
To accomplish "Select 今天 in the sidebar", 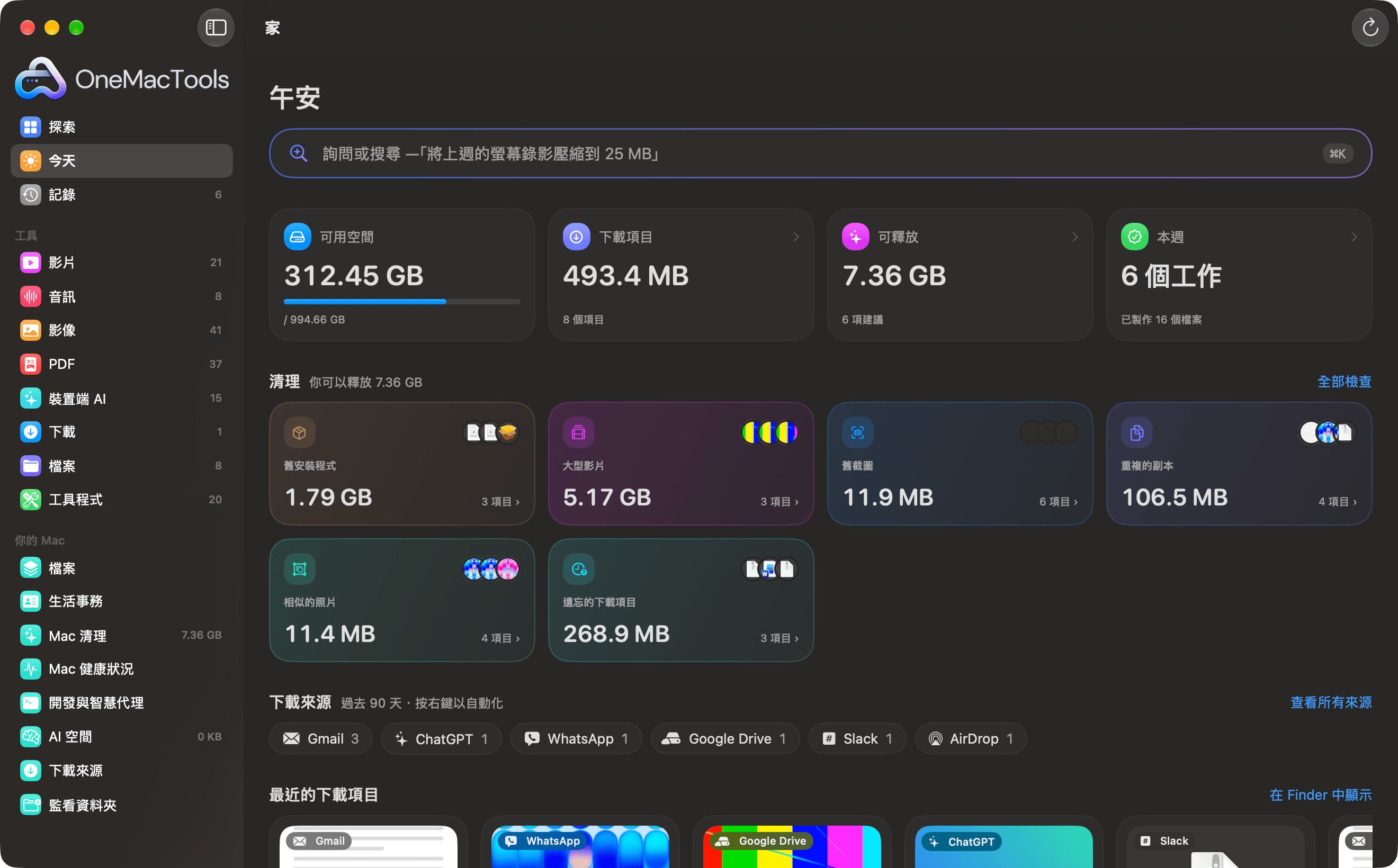I will [x=122, y=161].
